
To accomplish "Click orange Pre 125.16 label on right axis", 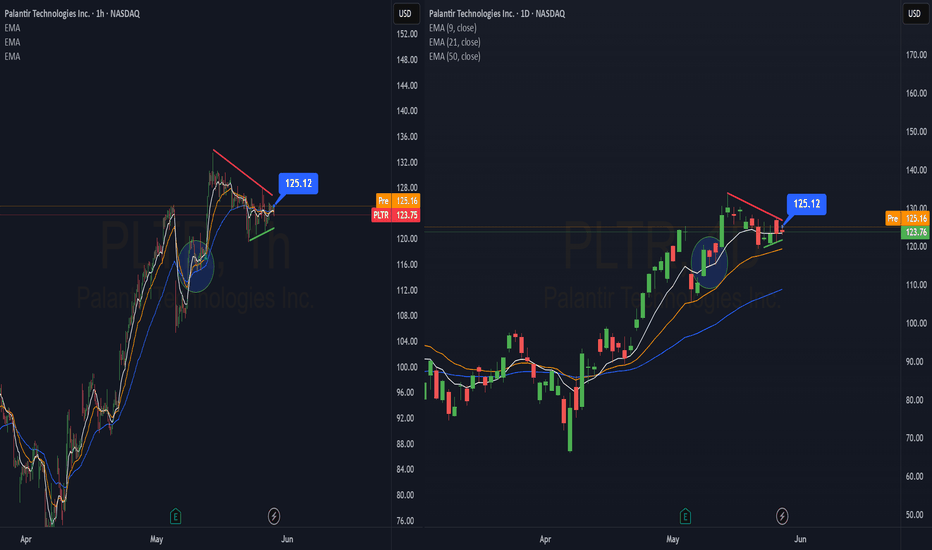I will 906,218.
